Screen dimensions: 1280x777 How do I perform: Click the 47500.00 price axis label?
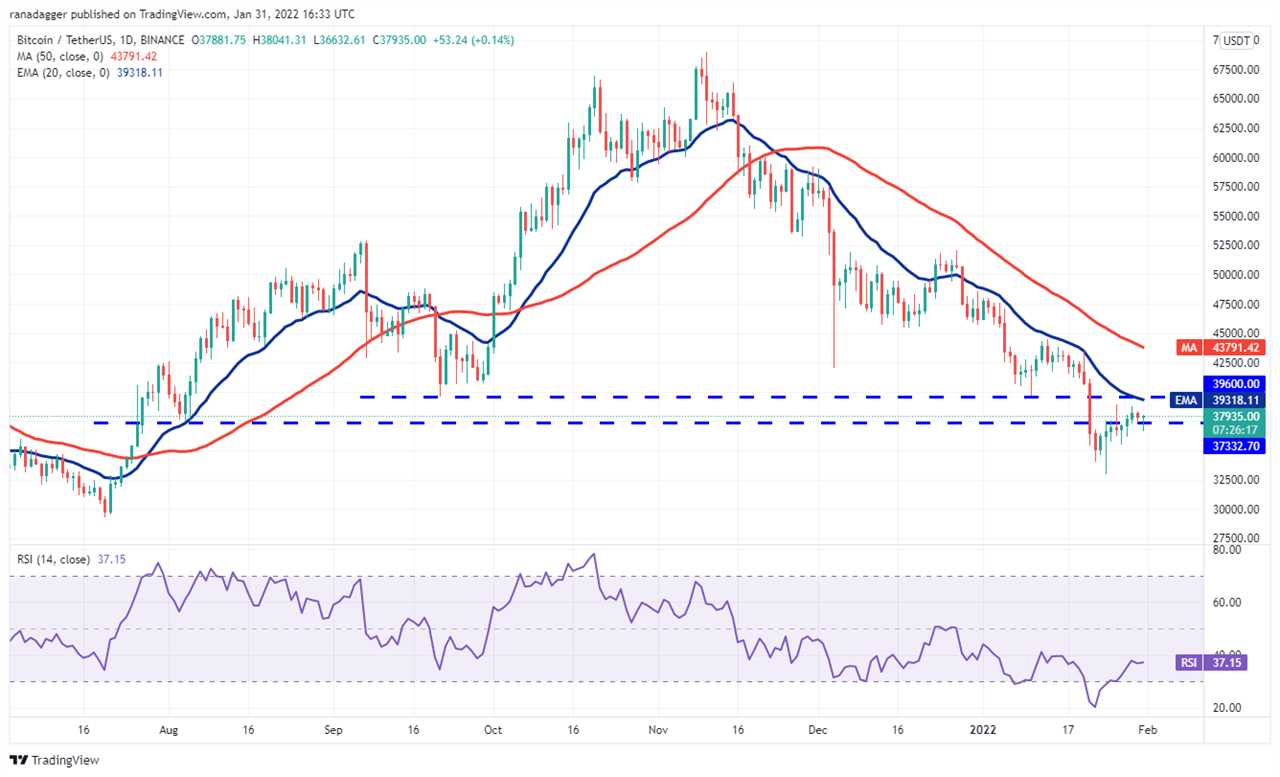coord(1238,304)
